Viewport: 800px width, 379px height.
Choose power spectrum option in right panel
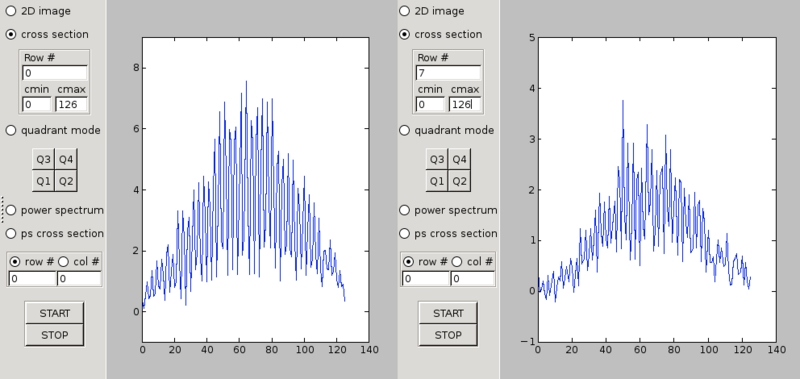point(404,210)
